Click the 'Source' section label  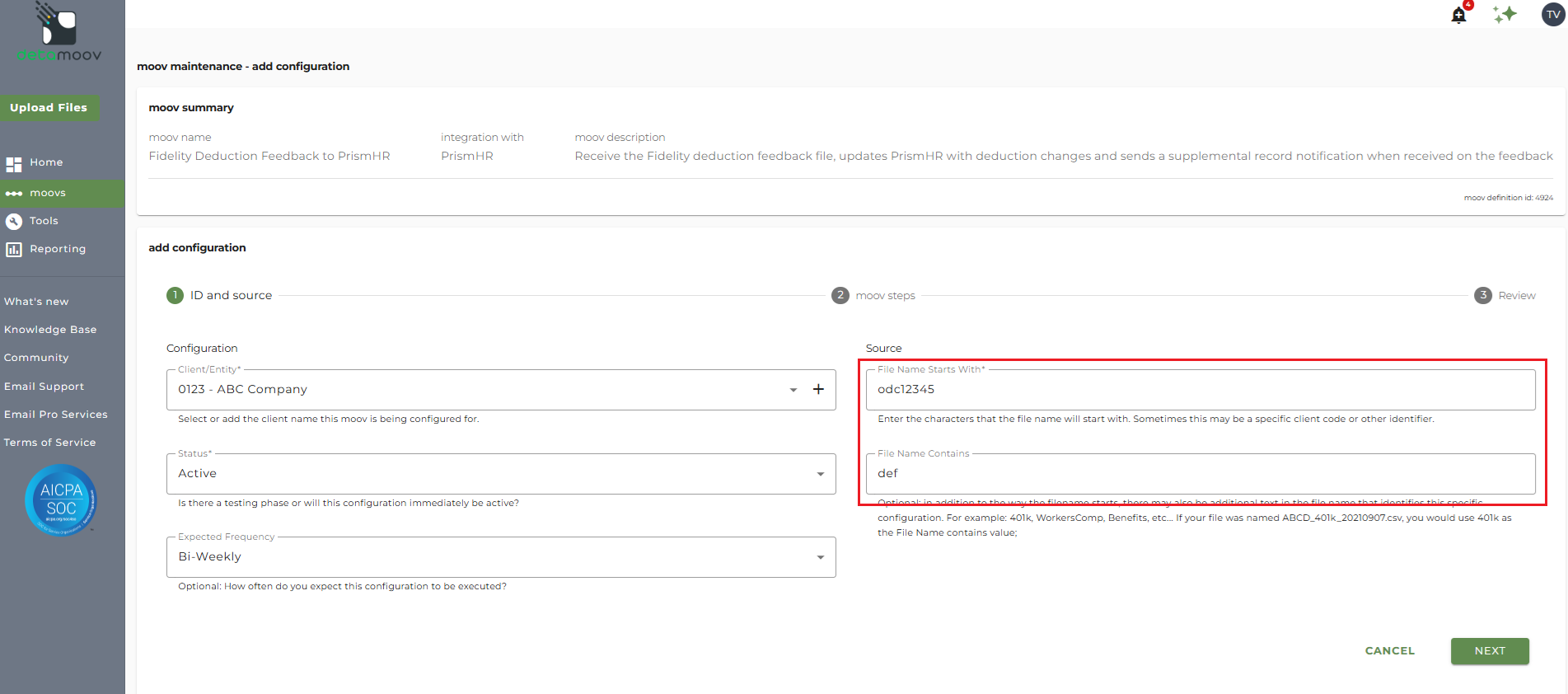tap(884, 348)
